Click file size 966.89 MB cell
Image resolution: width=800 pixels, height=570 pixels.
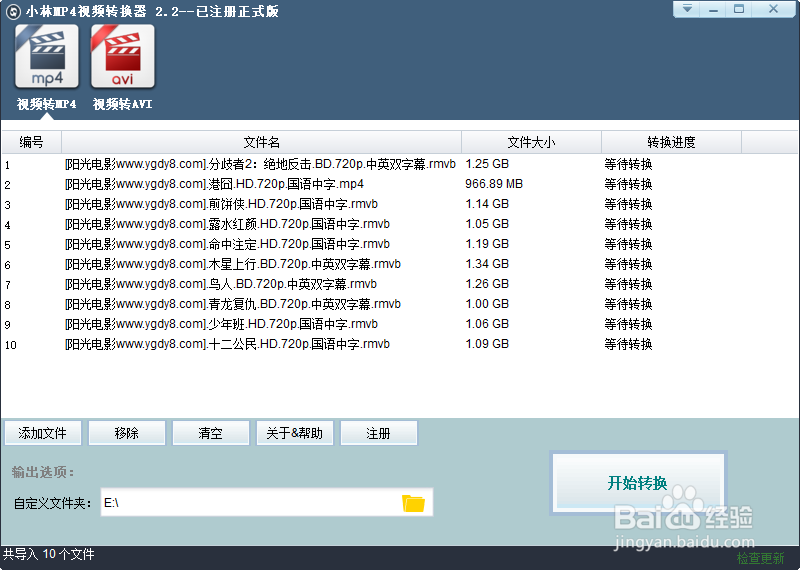[494, 184]
